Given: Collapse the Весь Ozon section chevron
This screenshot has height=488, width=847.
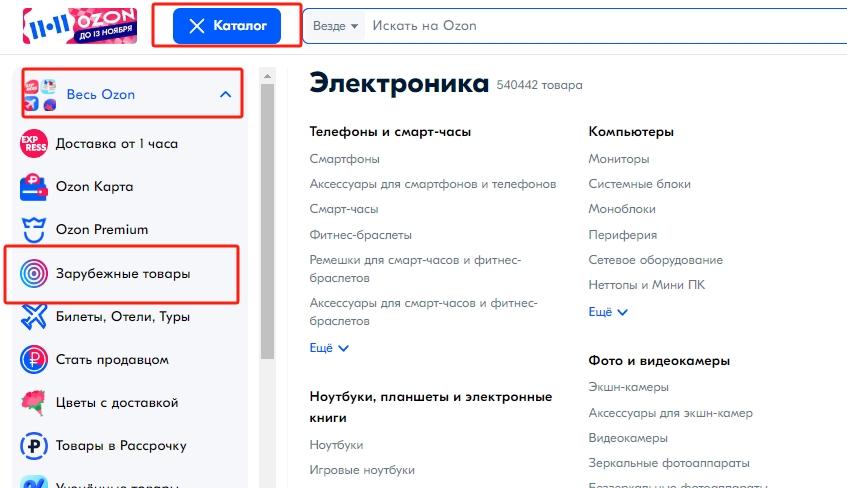Looking at the screenshot, I should (226, 95).
